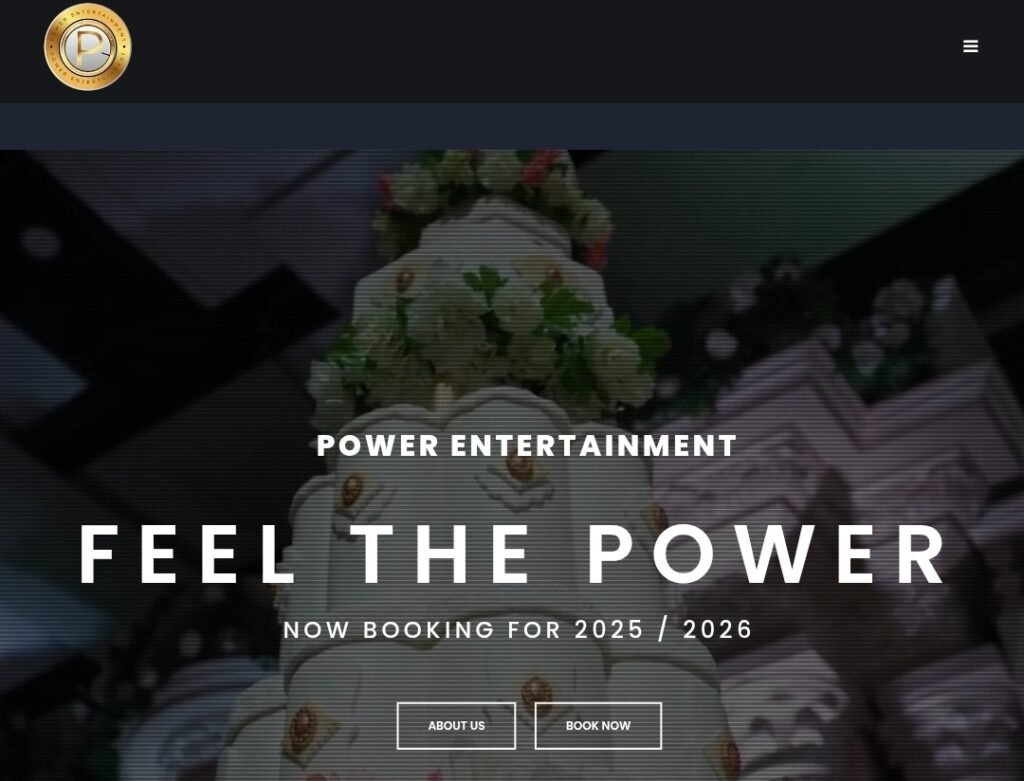The height and width of the screenshot is (781, 1024).
Task: Click the About Us button
Action: coord(456,725)
